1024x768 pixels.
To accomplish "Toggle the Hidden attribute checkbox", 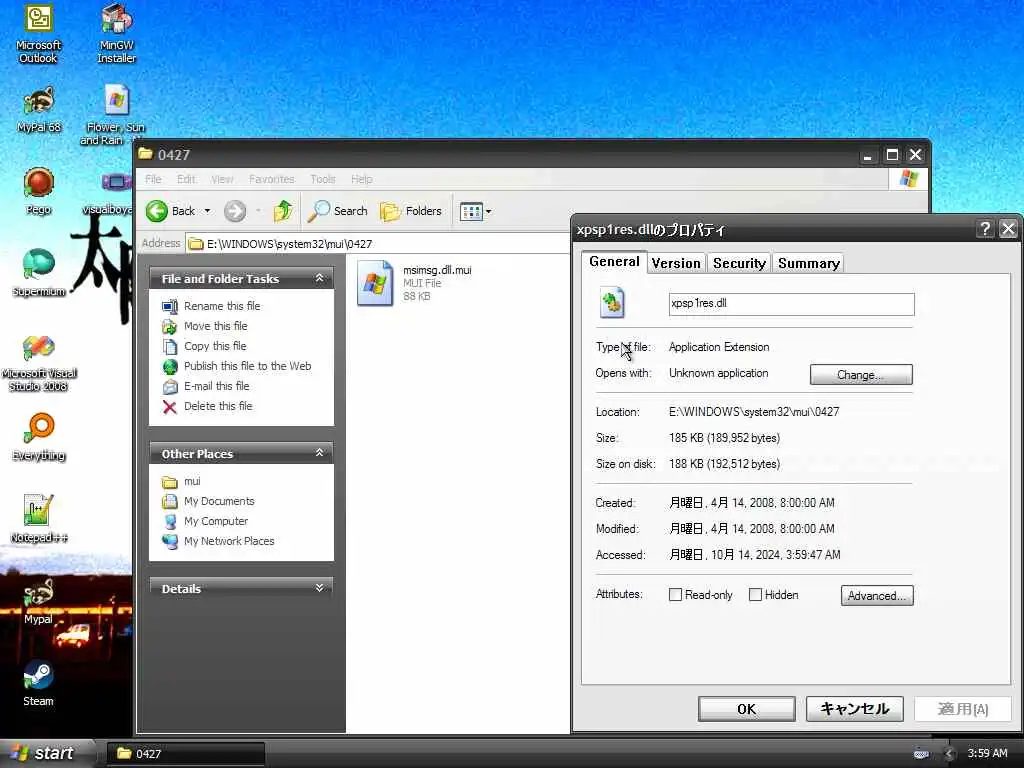I will point(756,595).
